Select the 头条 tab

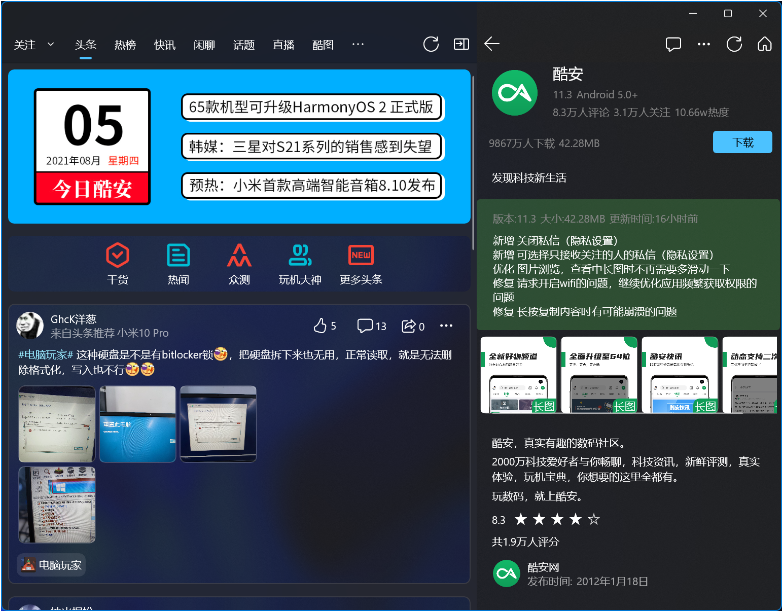point(85,45)
